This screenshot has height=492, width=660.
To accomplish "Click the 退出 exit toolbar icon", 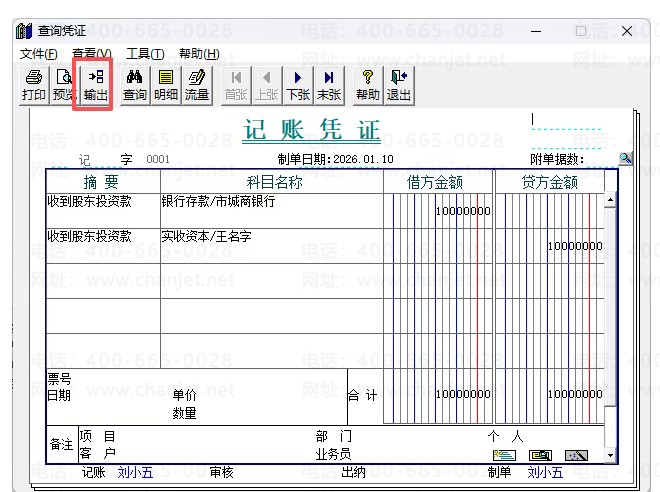I will 399,85.
